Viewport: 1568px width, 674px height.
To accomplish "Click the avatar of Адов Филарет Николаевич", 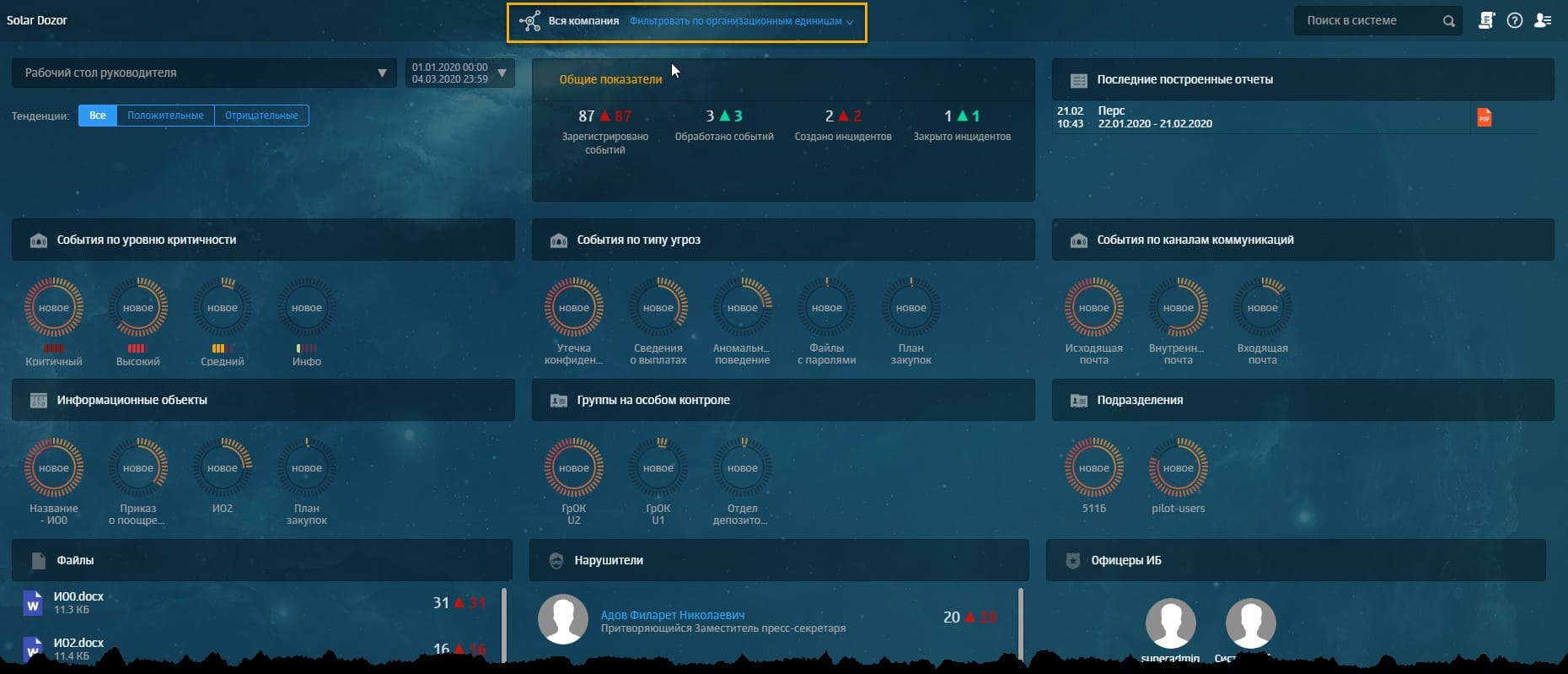I will pyautogui.click(x=563, y=619).
